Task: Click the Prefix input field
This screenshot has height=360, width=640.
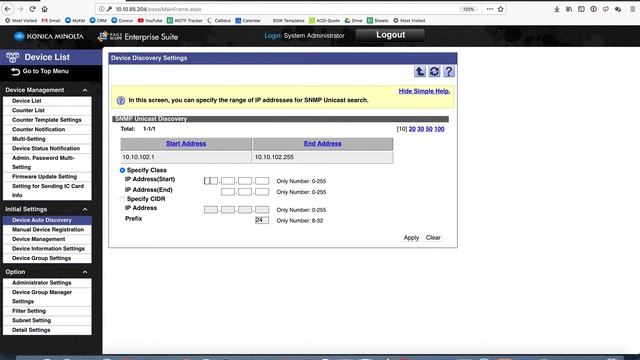Action: [262, 220]
